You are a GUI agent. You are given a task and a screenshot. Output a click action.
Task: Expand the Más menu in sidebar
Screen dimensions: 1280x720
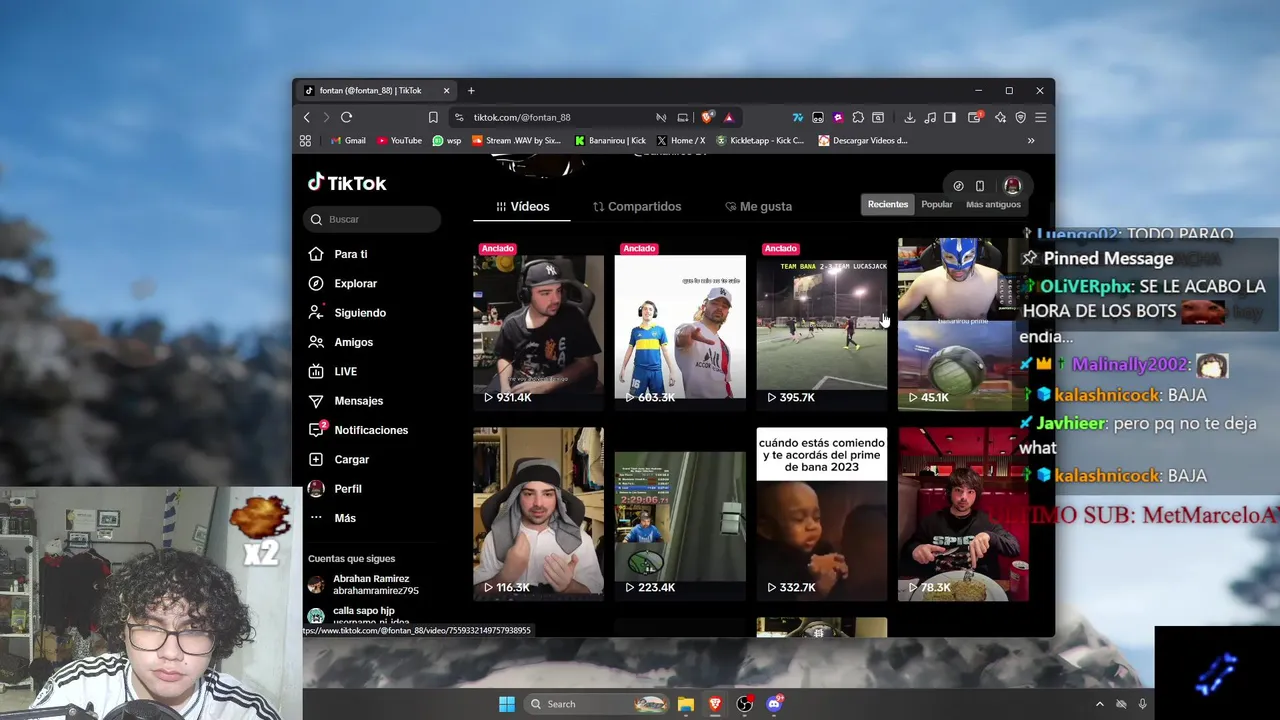pos(344,518)
